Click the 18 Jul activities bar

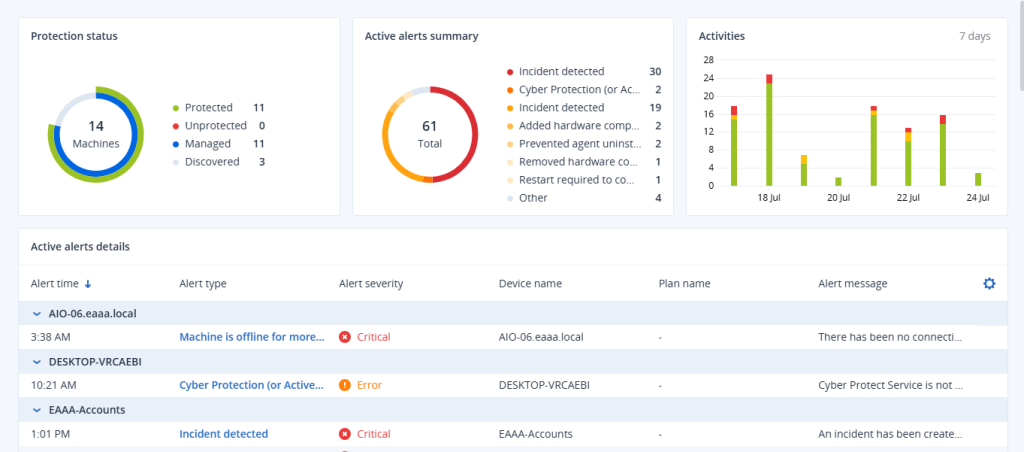click(x=769, y=130)
